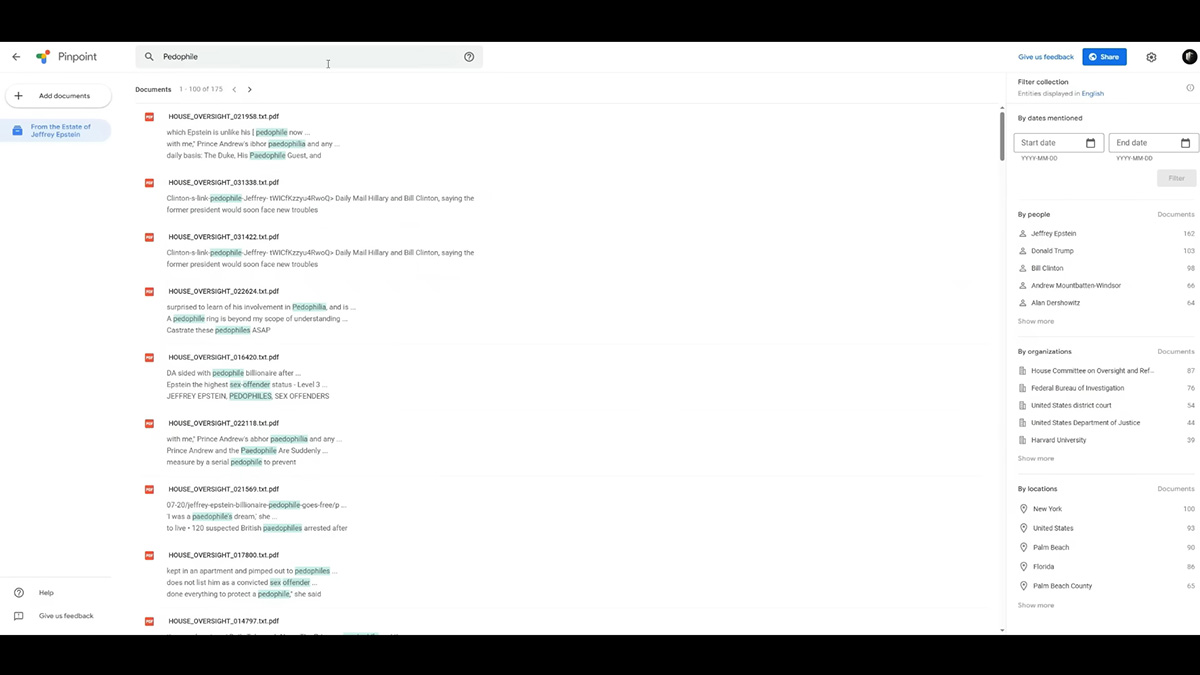This screenshot has width=1200, height=675.
Task: Open the Start date calendar picker icon
Action: (1090, 143)
